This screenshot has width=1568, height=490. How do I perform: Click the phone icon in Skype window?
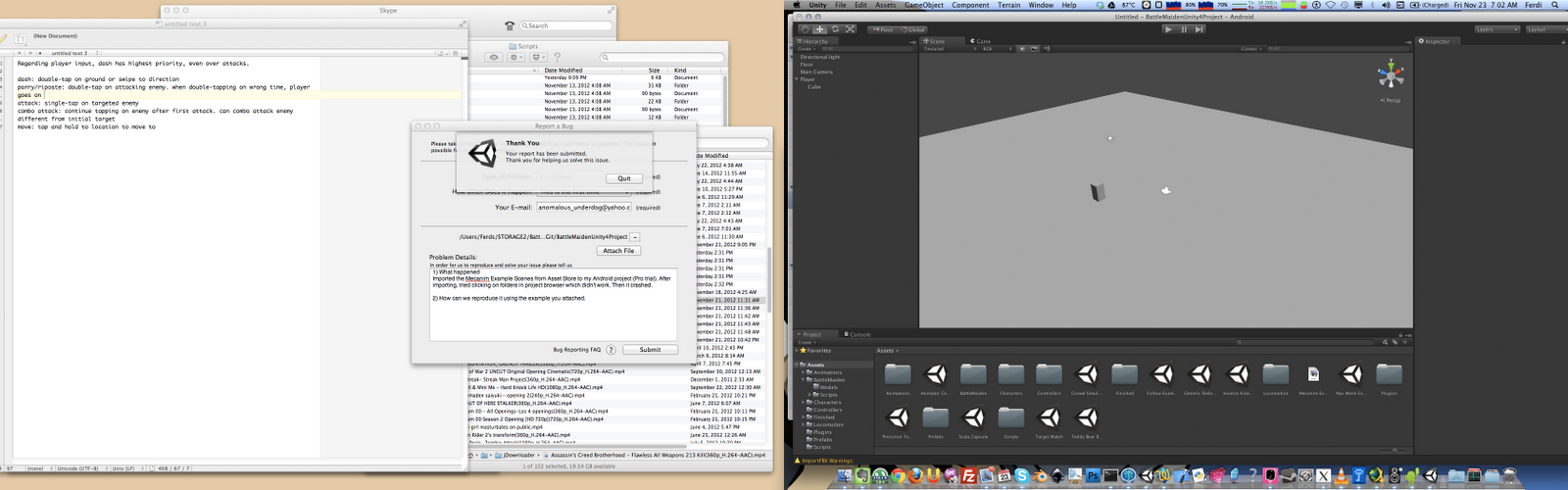tap(510, 25)
